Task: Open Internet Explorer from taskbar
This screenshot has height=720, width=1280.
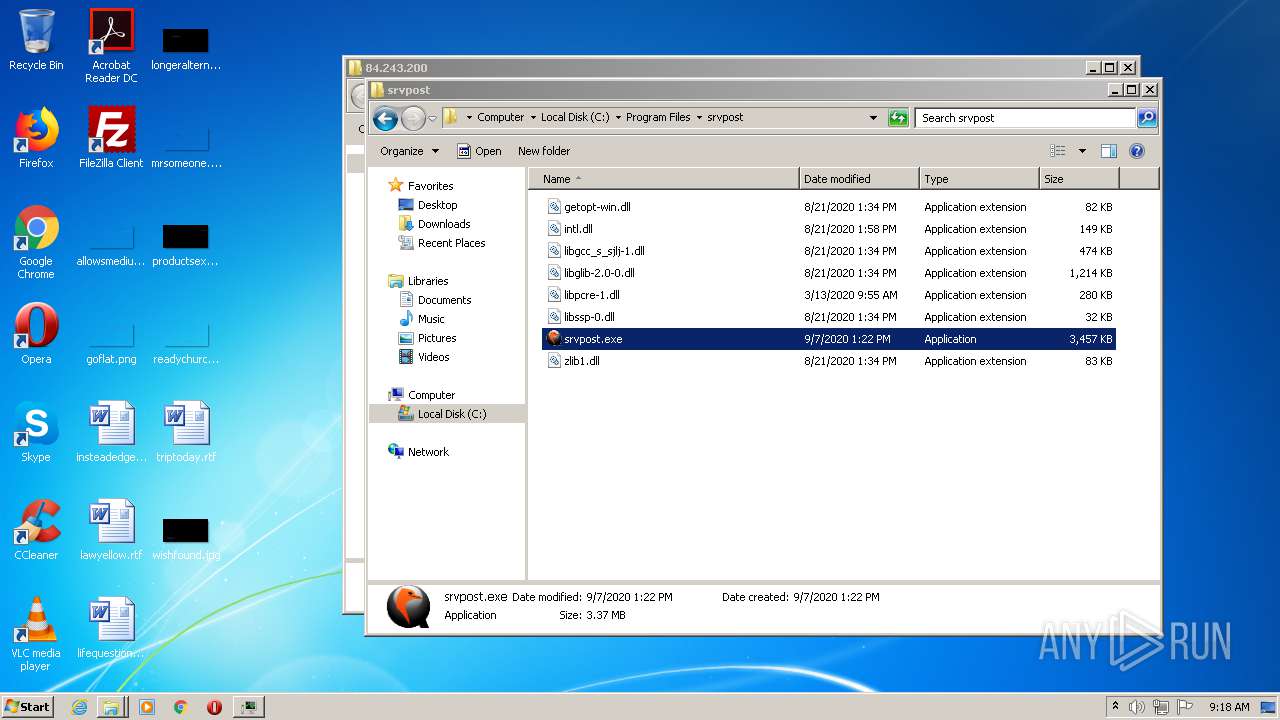Action: (x=80, y=707)
